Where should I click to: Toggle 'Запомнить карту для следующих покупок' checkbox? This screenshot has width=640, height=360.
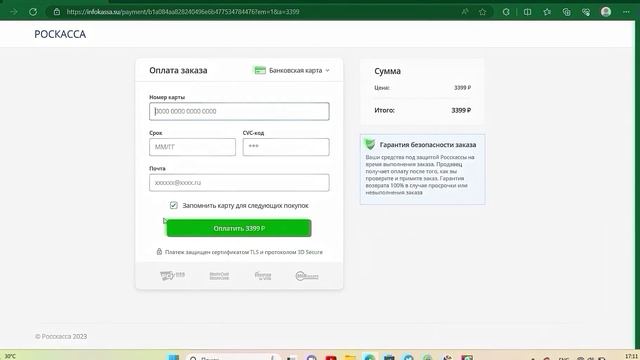(x=173, y=205)
